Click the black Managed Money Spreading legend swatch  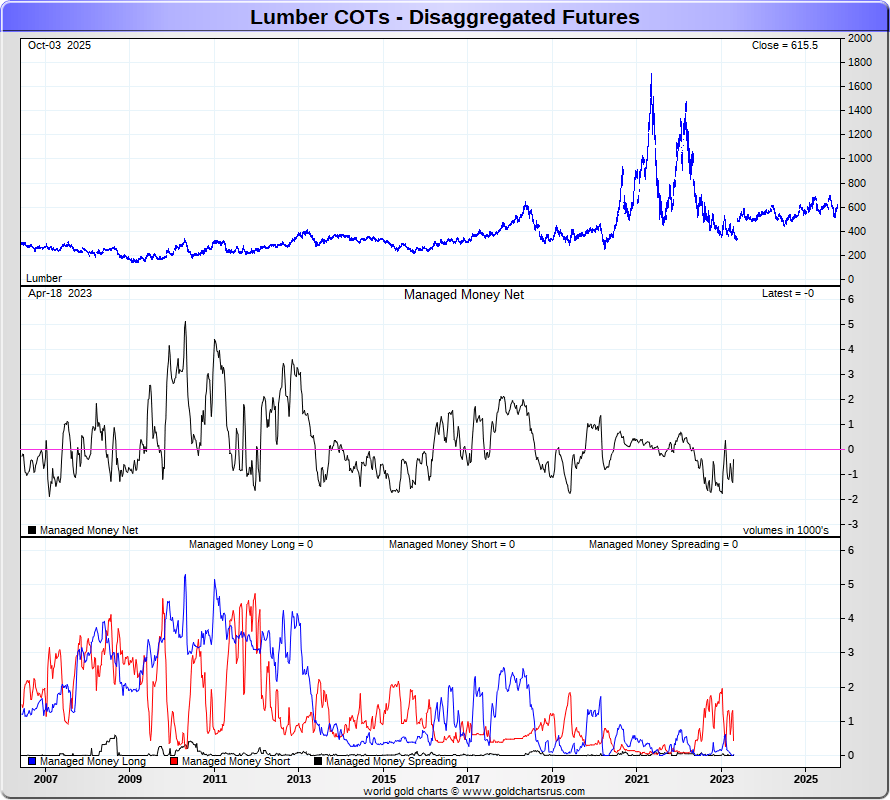tap(318, 761)
